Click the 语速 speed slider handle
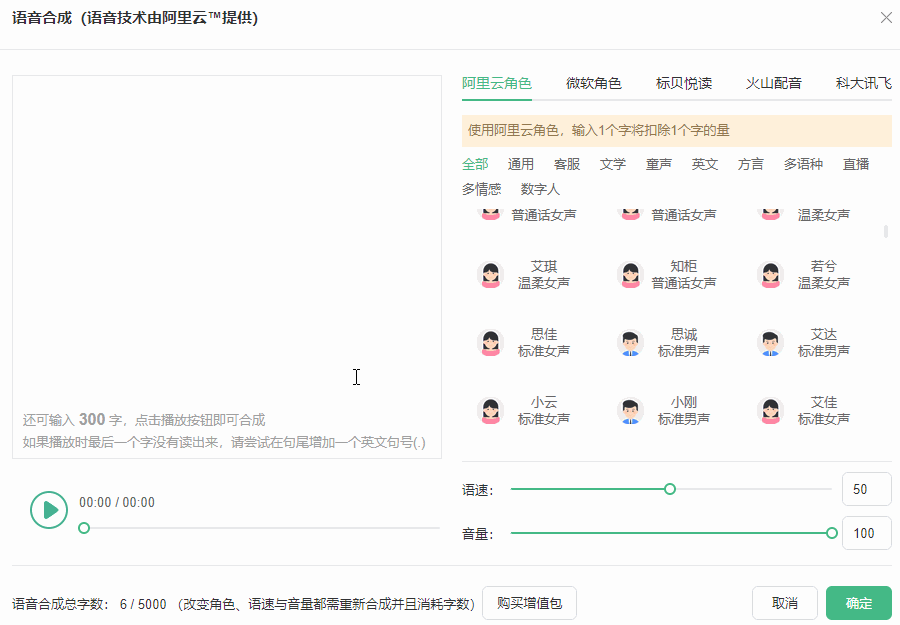This screenshot has height=625, width=900. point(670,489)
